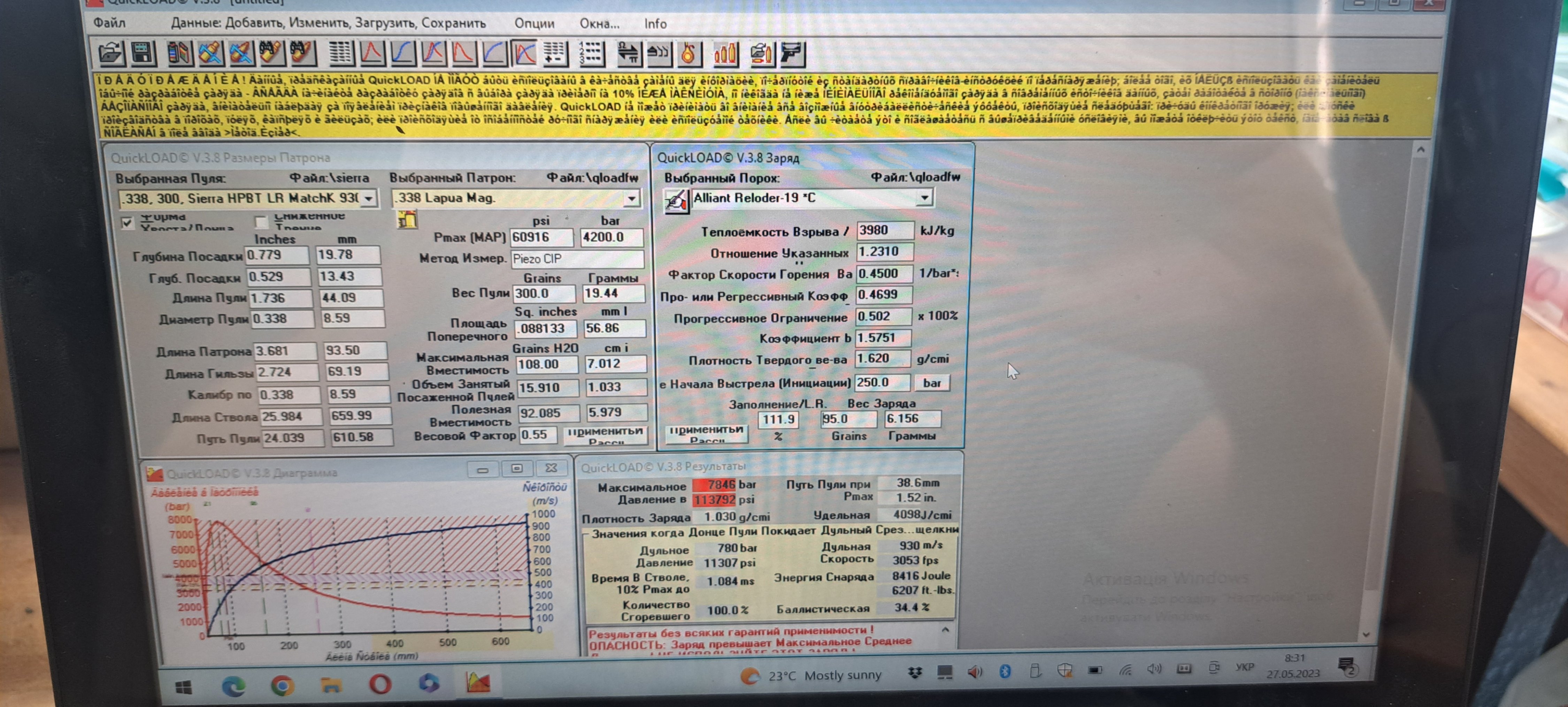Open the Данные: Добавить, Изменить menu
Viewport: 1568px width, 707px height.
[x=328, y=23]
